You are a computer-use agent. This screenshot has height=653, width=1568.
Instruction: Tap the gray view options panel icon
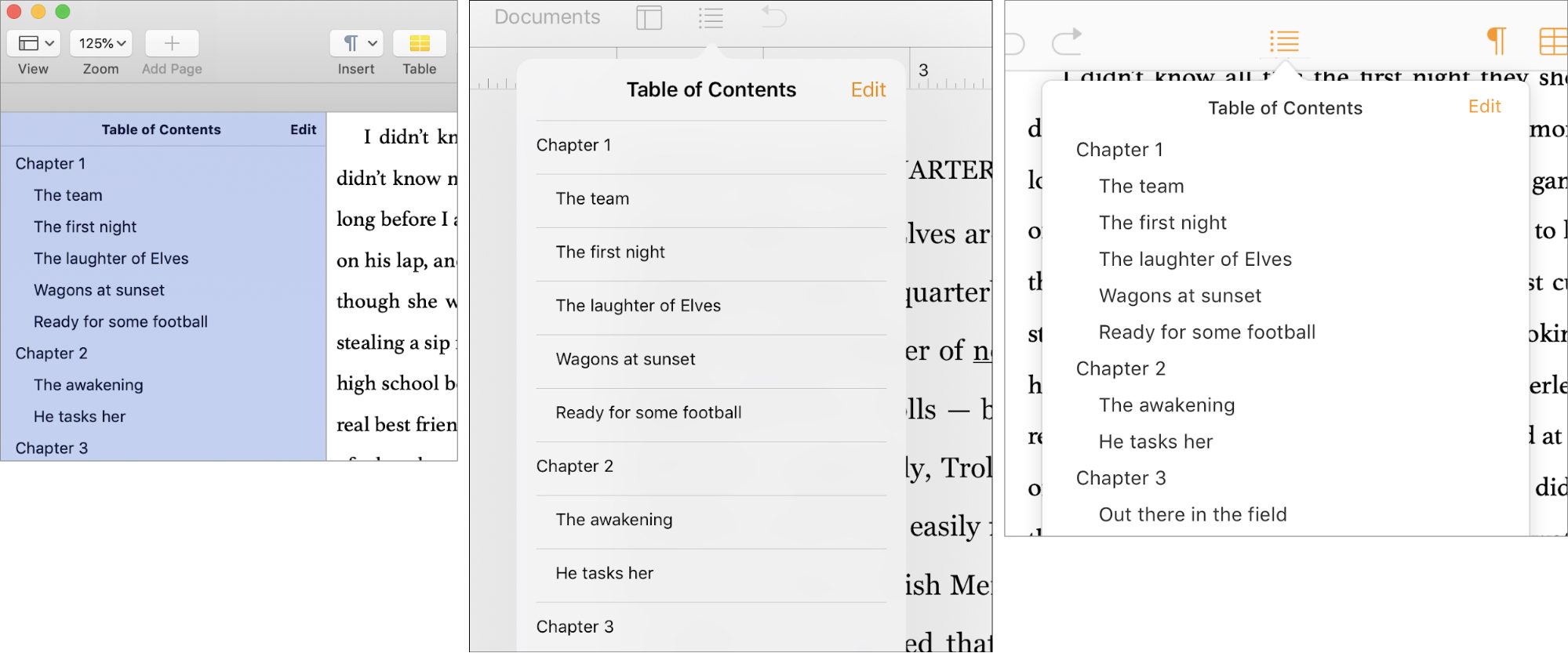[649, 17]
